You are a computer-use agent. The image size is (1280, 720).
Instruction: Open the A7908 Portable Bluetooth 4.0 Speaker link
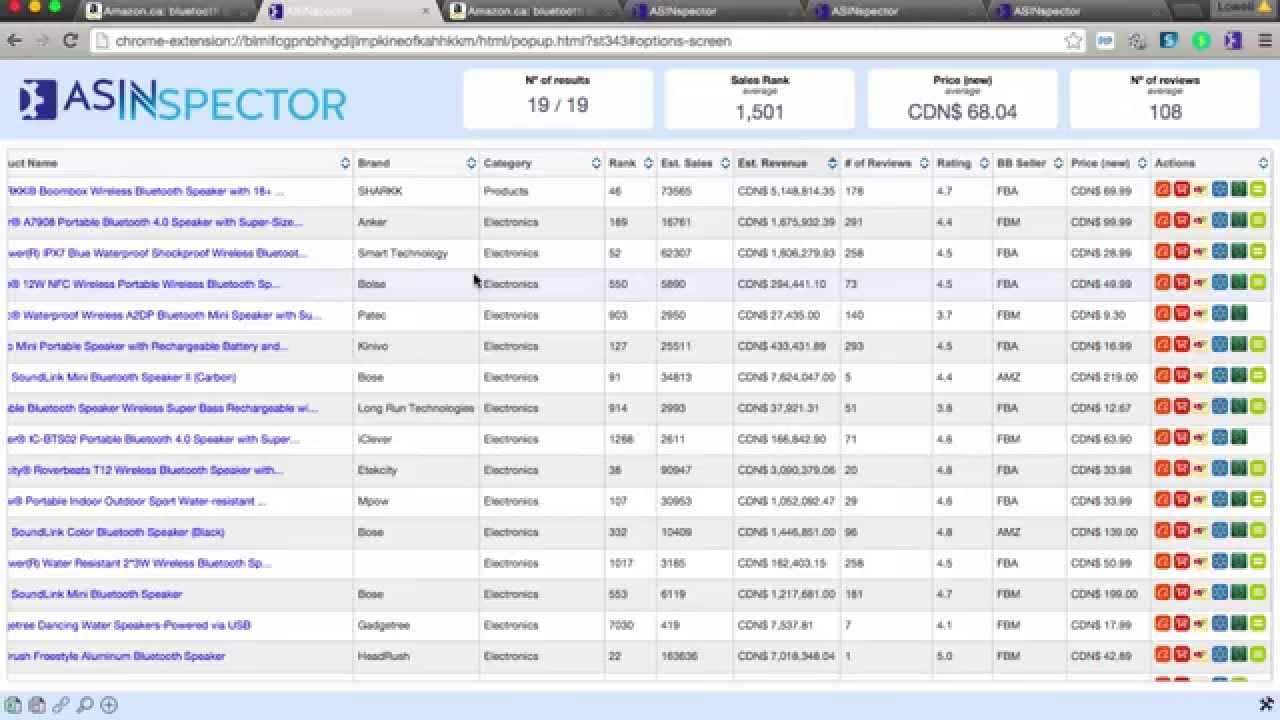[x=155, y=222]
